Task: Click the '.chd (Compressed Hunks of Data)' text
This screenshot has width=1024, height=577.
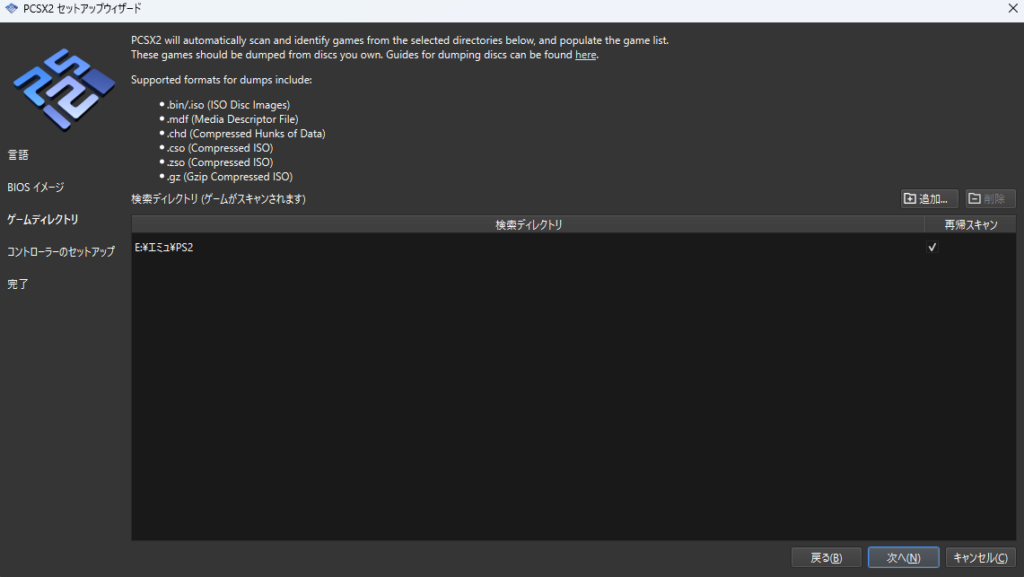Action: (x=246, y=134)
